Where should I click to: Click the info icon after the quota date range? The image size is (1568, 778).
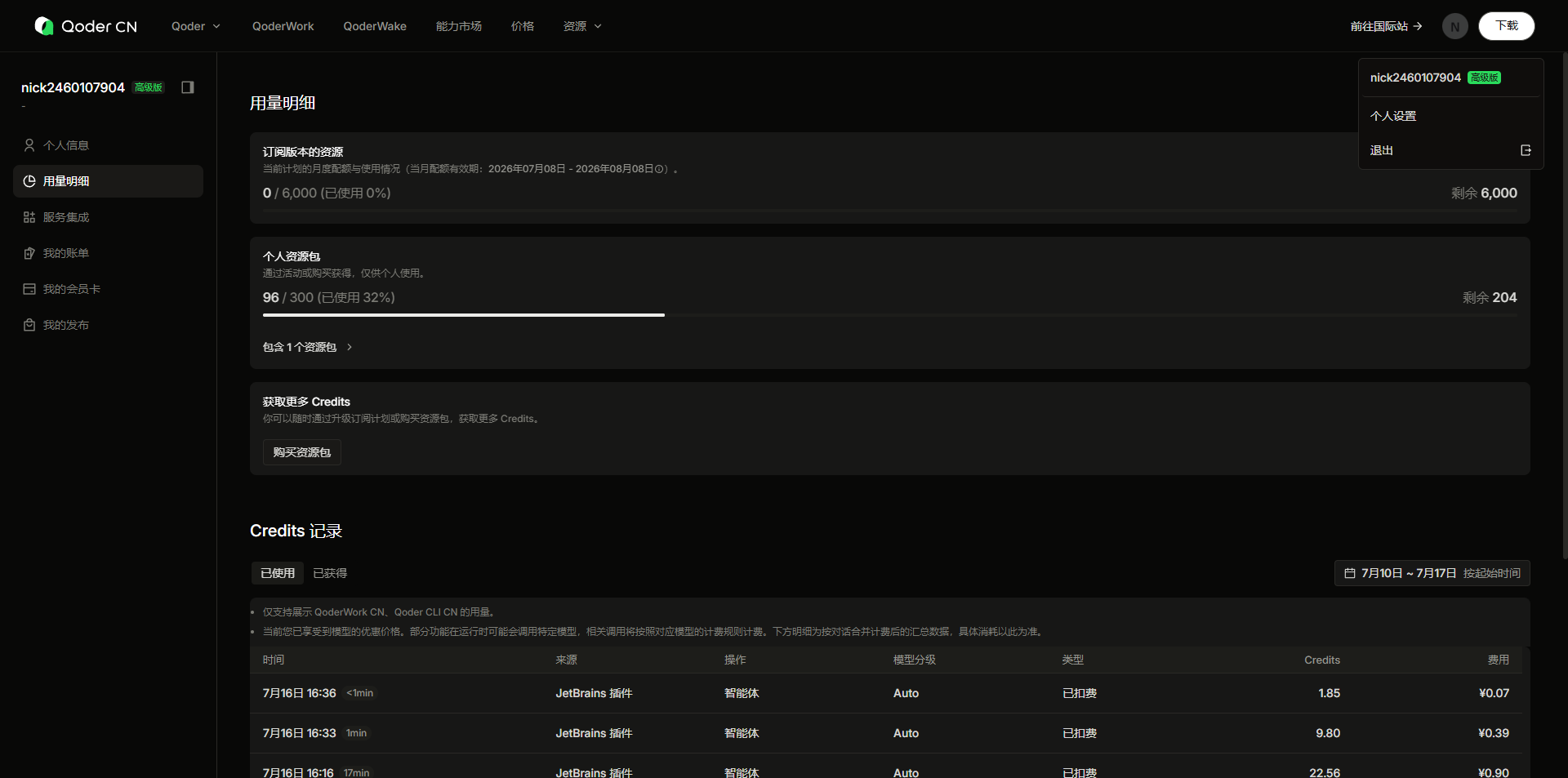point(659,169)
